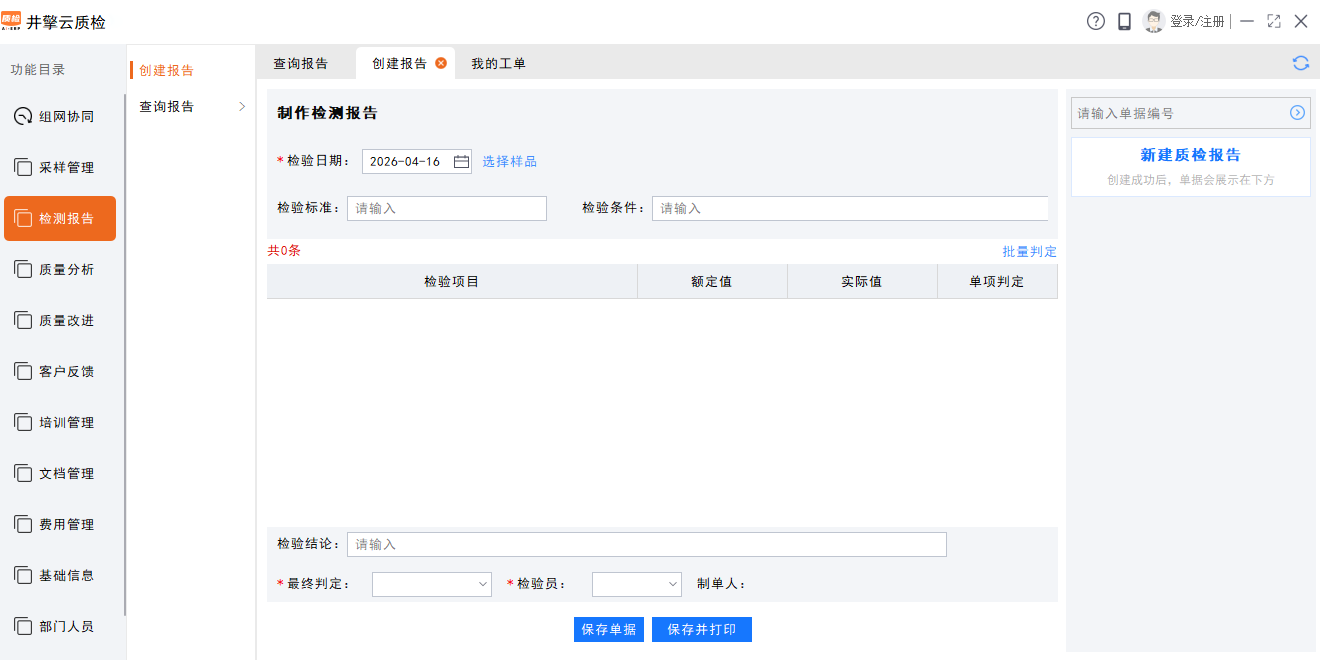This screenshot has height=660, width=1320.
Task: Open the mobile phone icon in the title bar
Action: click(x=1124, y=20)
